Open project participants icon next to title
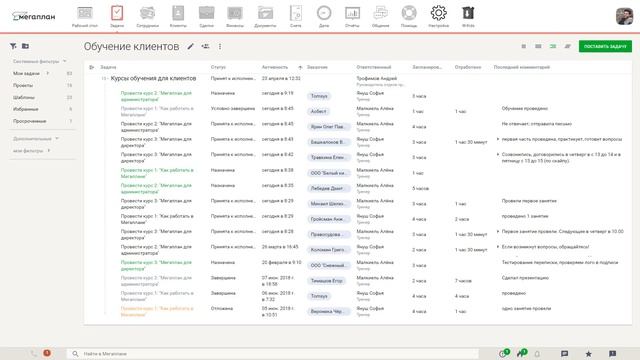This screenshot has width=640, height=360. (x=205, y=47)
